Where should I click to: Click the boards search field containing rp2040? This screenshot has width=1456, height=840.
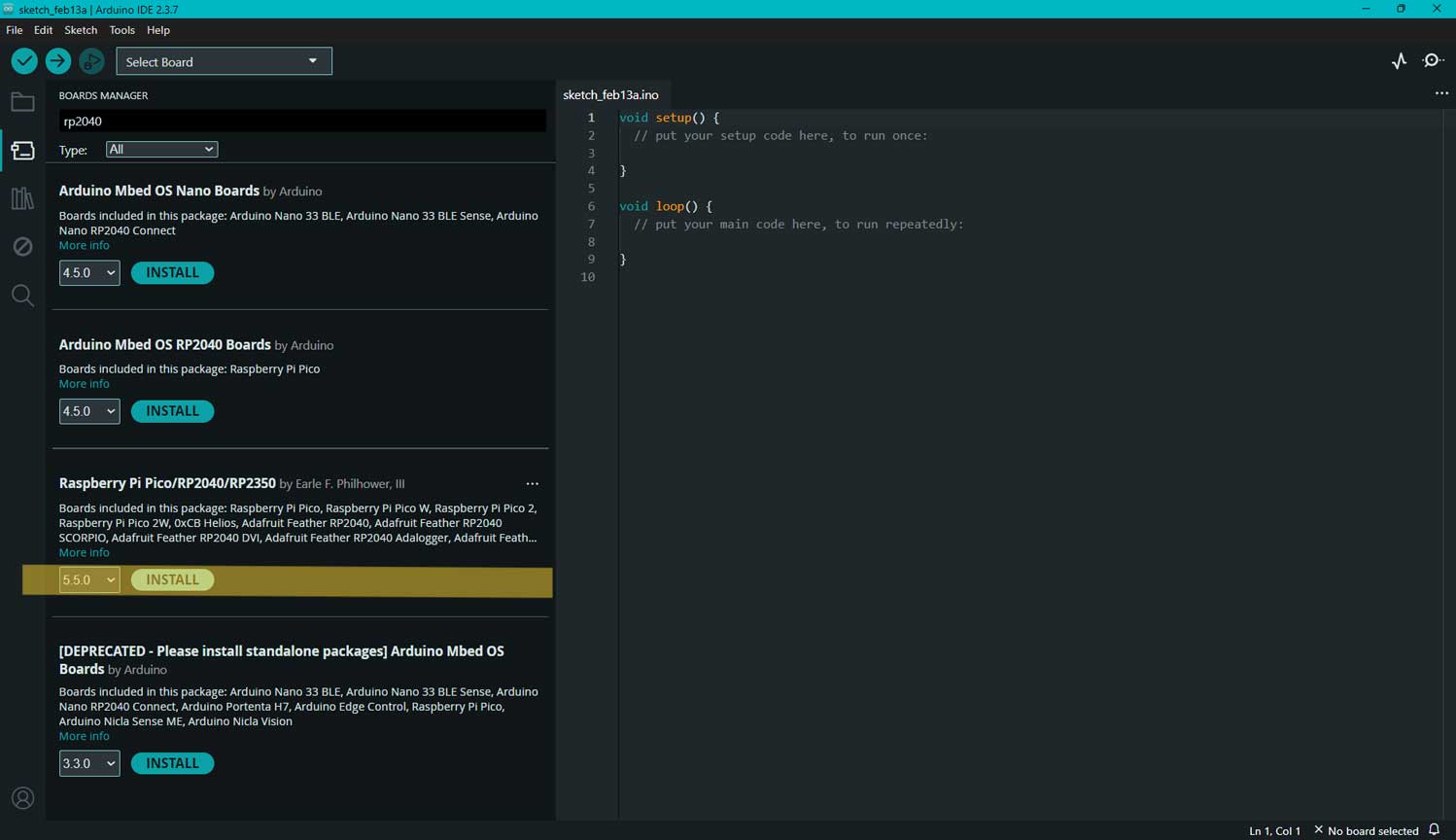(301, 122)
